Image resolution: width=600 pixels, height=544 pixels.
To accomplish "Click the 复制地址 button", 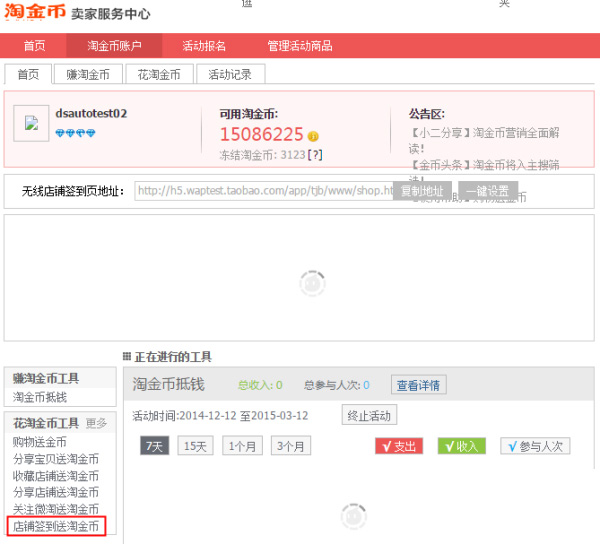I will pos(422,191).
